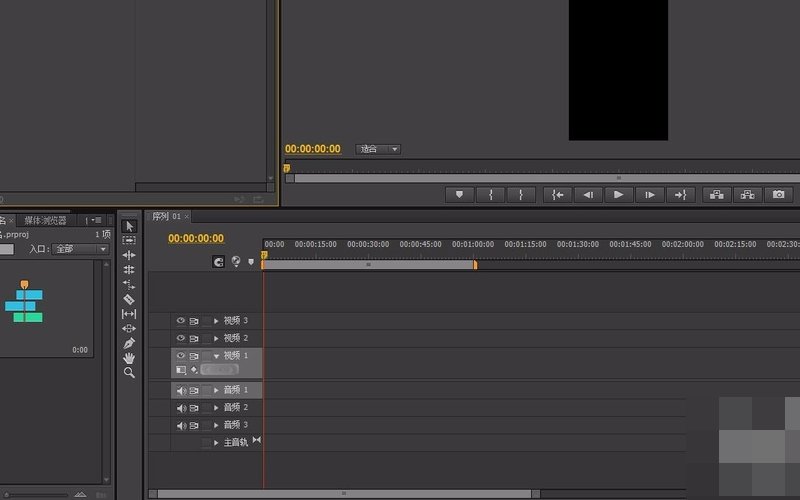This screenshot has width=800, height=500.
Task: Select the 序列 01 timeline tab
Action: (165, 216)
